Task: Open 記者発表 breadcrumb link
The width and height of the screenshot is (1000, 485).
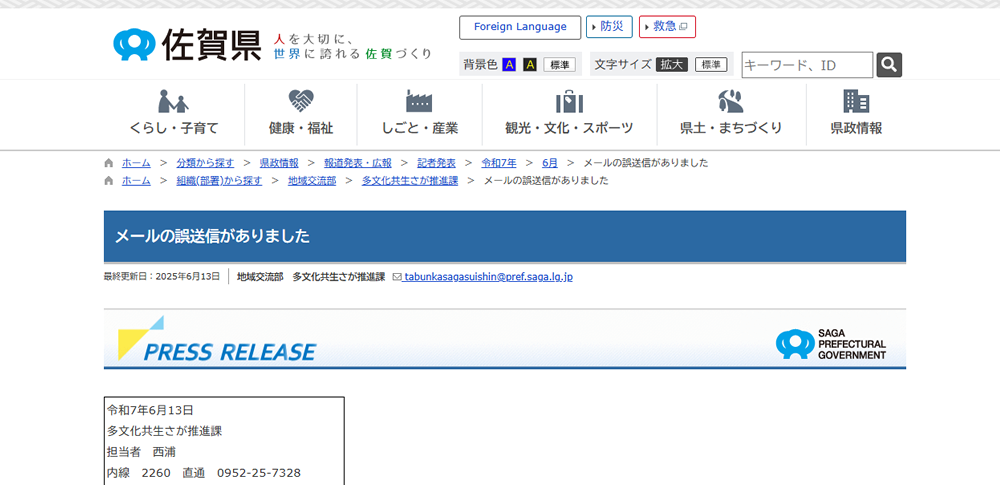Action: coord(436,163)
